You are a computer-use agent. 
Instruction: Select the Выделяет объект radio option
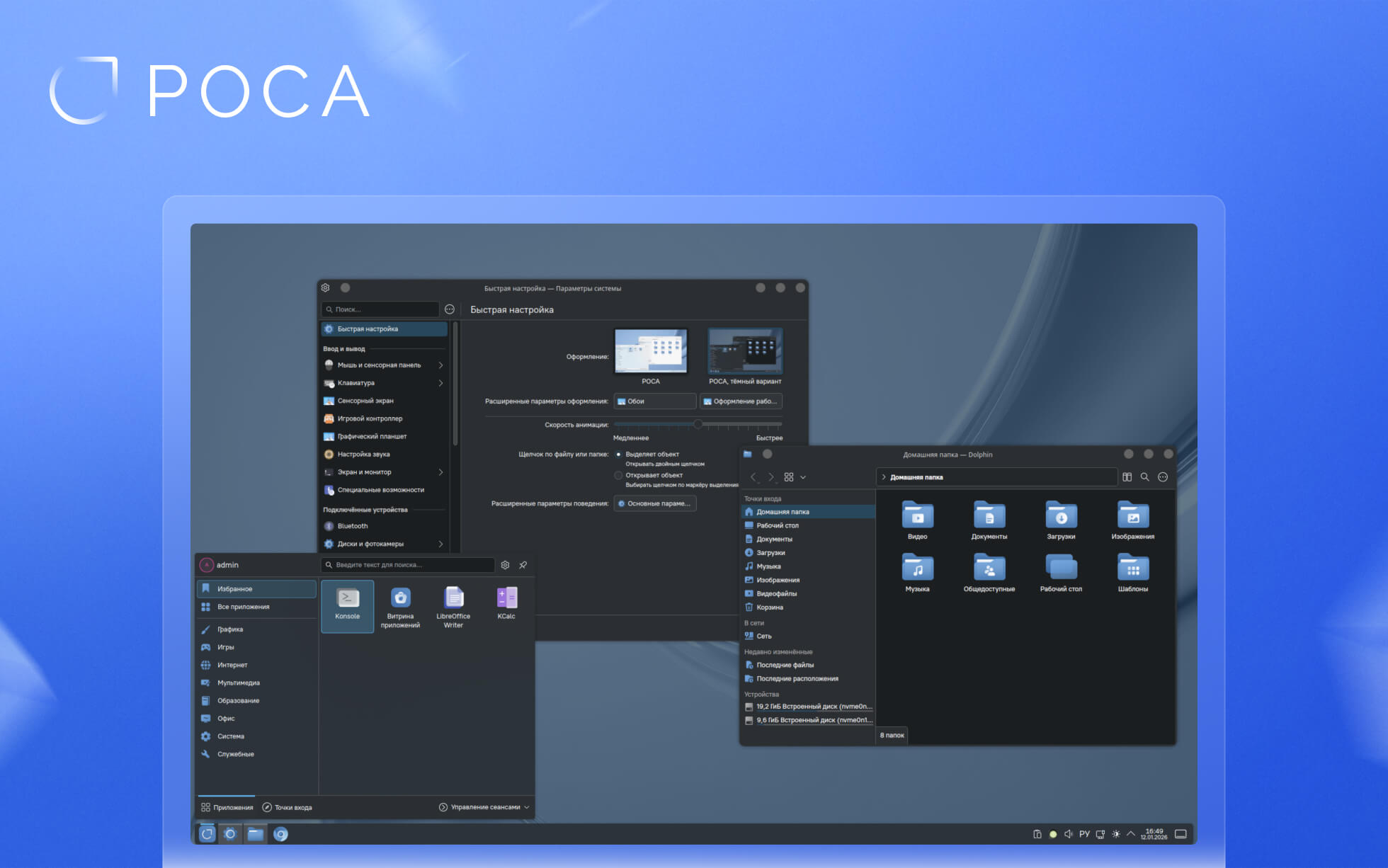tap(618, 455)
